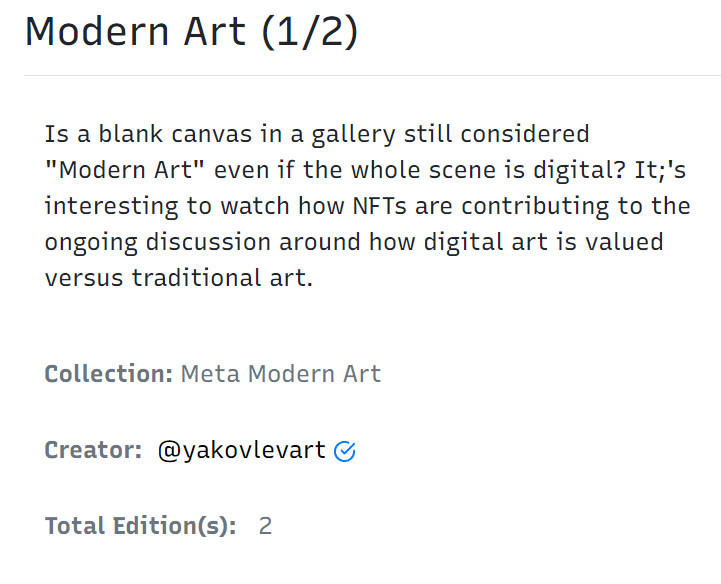Click the divider line below the title

click(372, 75)
